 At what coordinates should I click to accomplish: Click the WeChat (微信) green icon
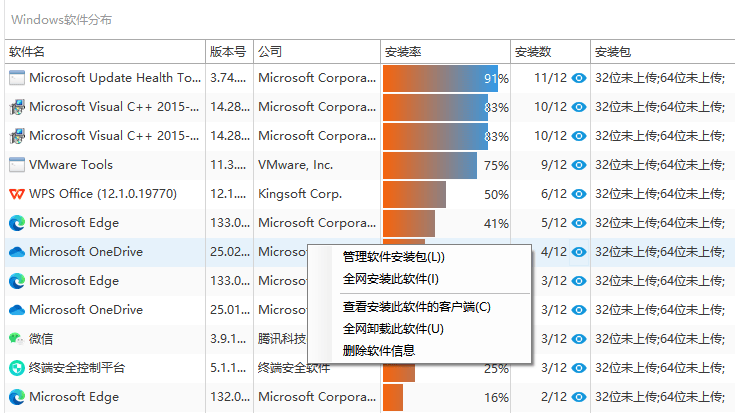coord(16,338)
